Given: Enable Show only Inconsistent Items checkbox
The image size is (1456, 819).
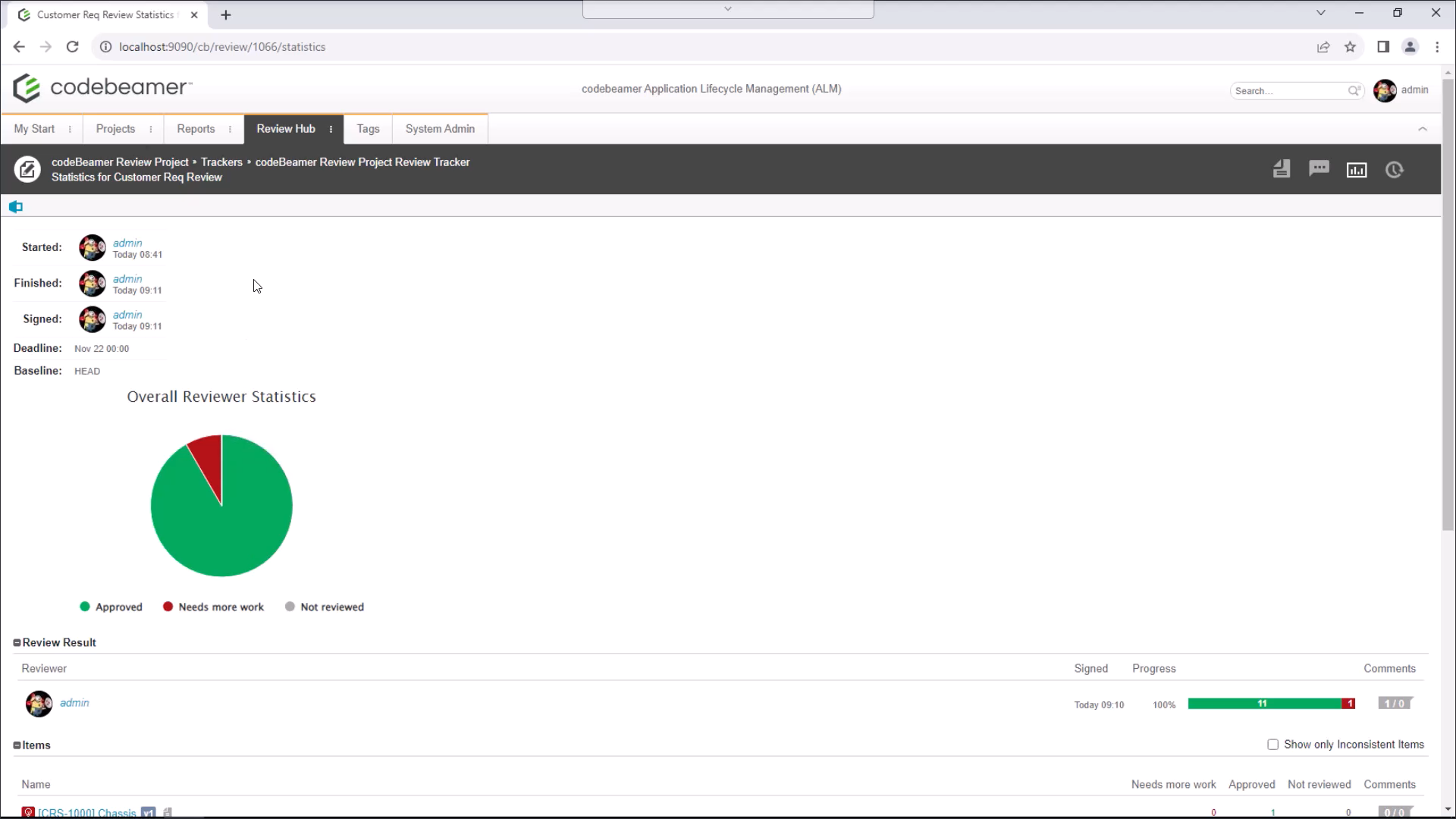Looking at the screenshot, I should pos(1272,745).
